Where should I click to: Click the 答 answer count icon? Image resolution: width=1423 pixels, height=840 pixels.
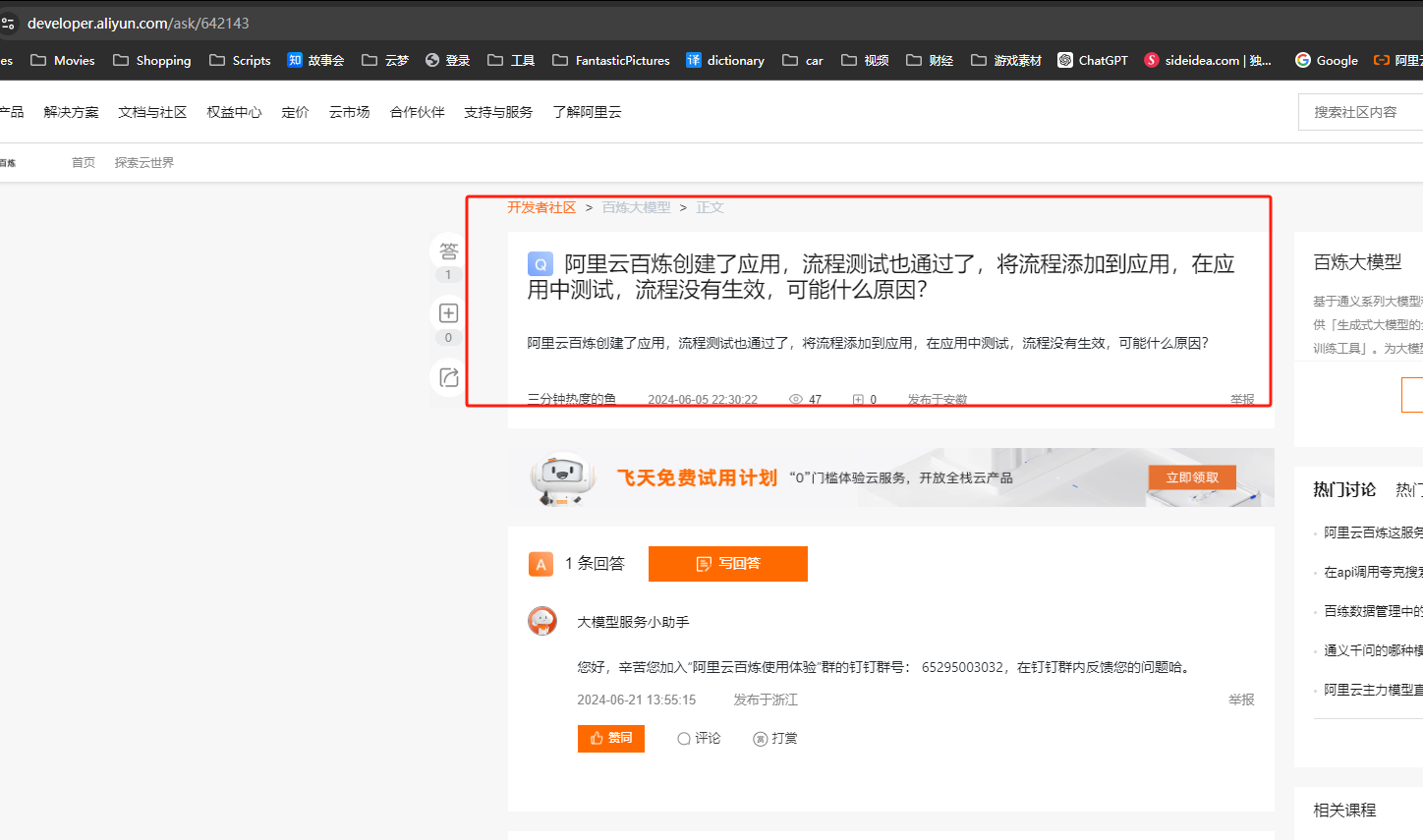point(448,252)
